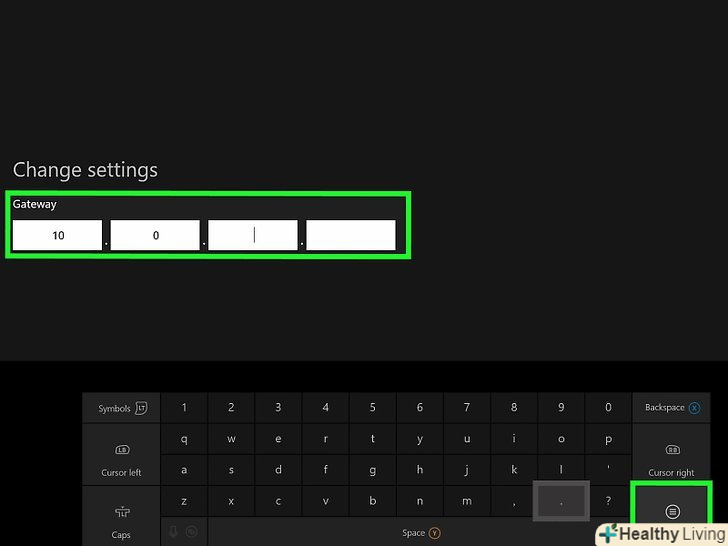Tap the number 7 key
Screen dimensions: 728x546
pos(467,408)
